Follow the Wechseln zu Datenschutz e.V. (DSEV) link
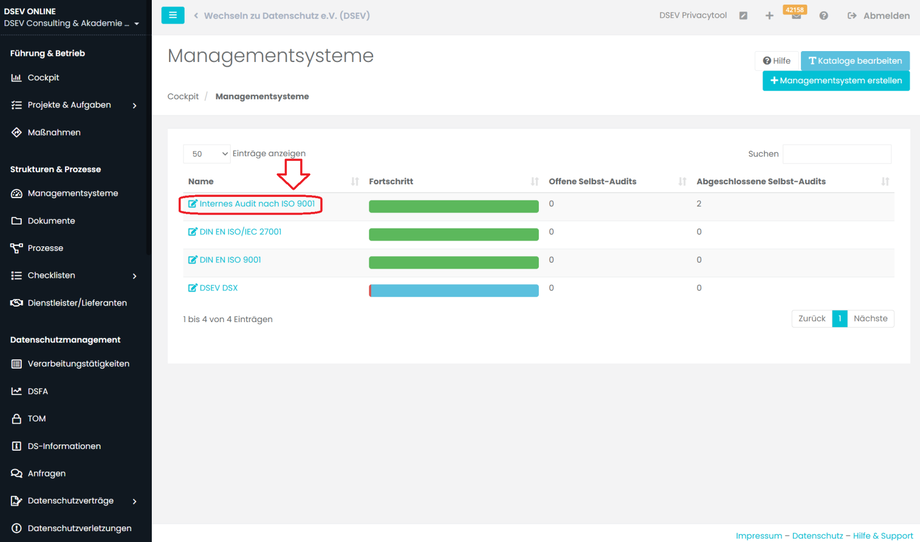Viewport: 920px width, 542px height. click(287, 16)
